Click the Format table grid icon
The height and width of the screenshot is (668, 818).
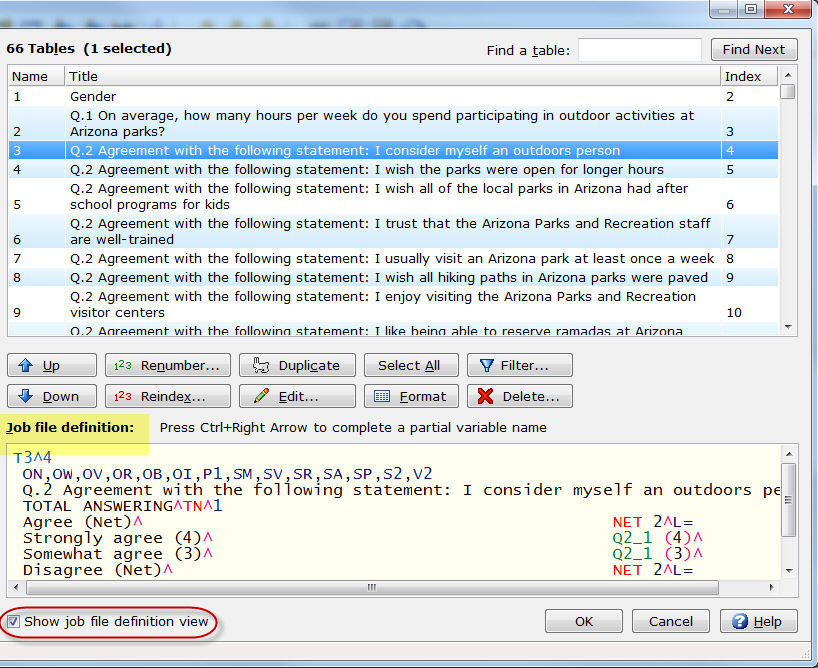pos(382,397)
